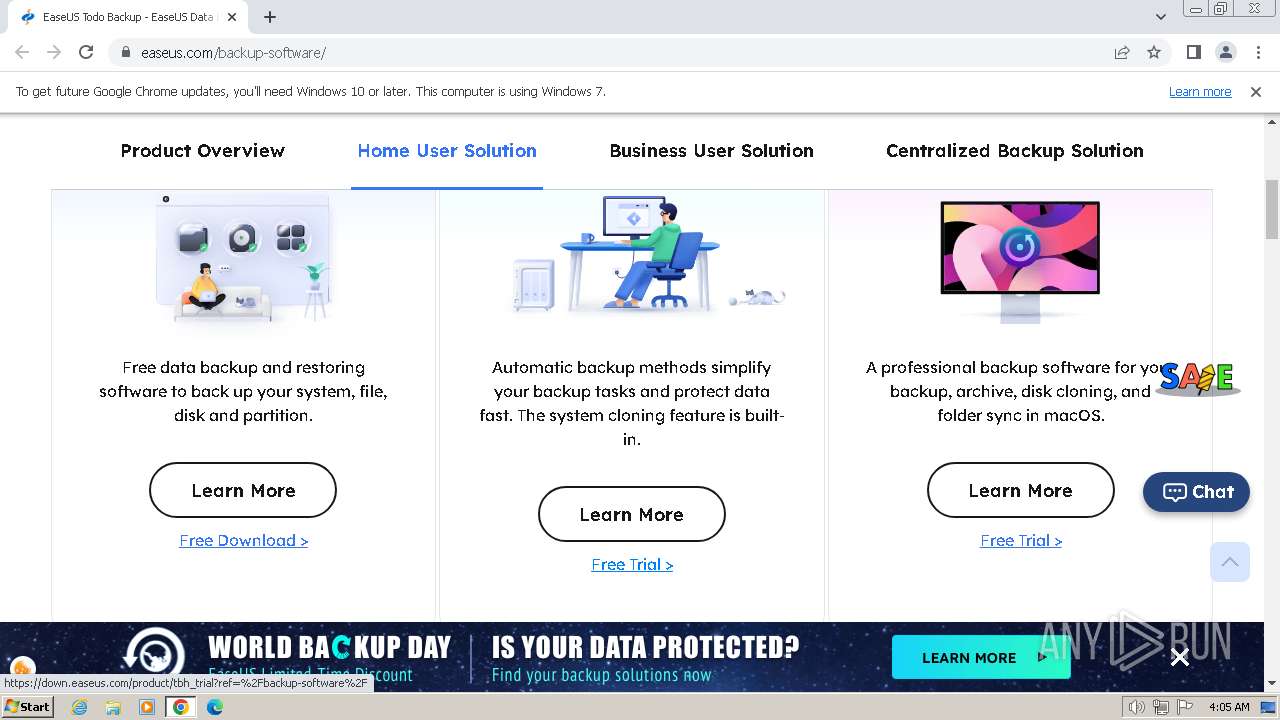
Task: Expand the tab search chevron
Action: (1160, 17)
